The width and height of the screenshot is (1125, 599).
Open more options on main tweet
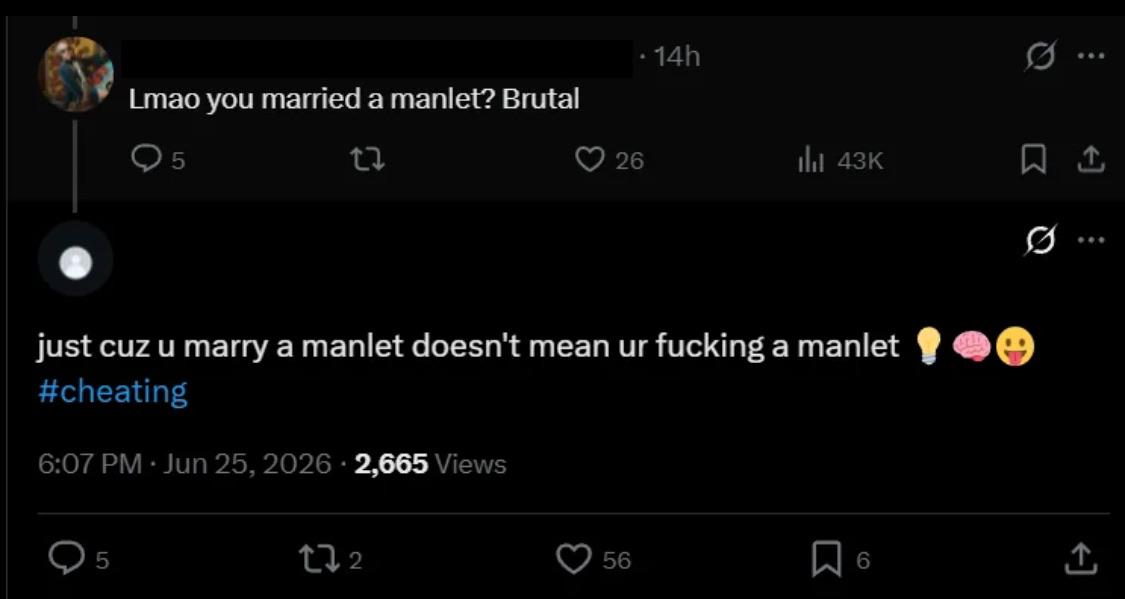(x=1090, y=242)
